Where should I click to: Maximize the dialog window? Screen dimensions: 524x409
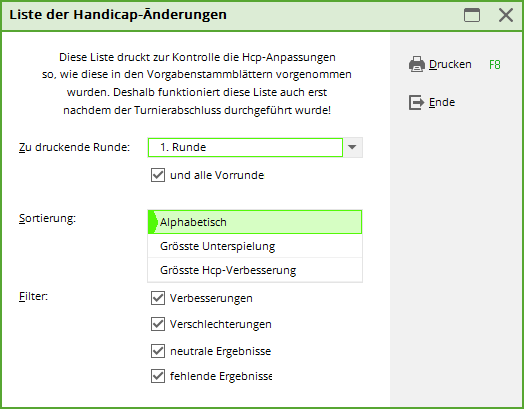(472, 15)
